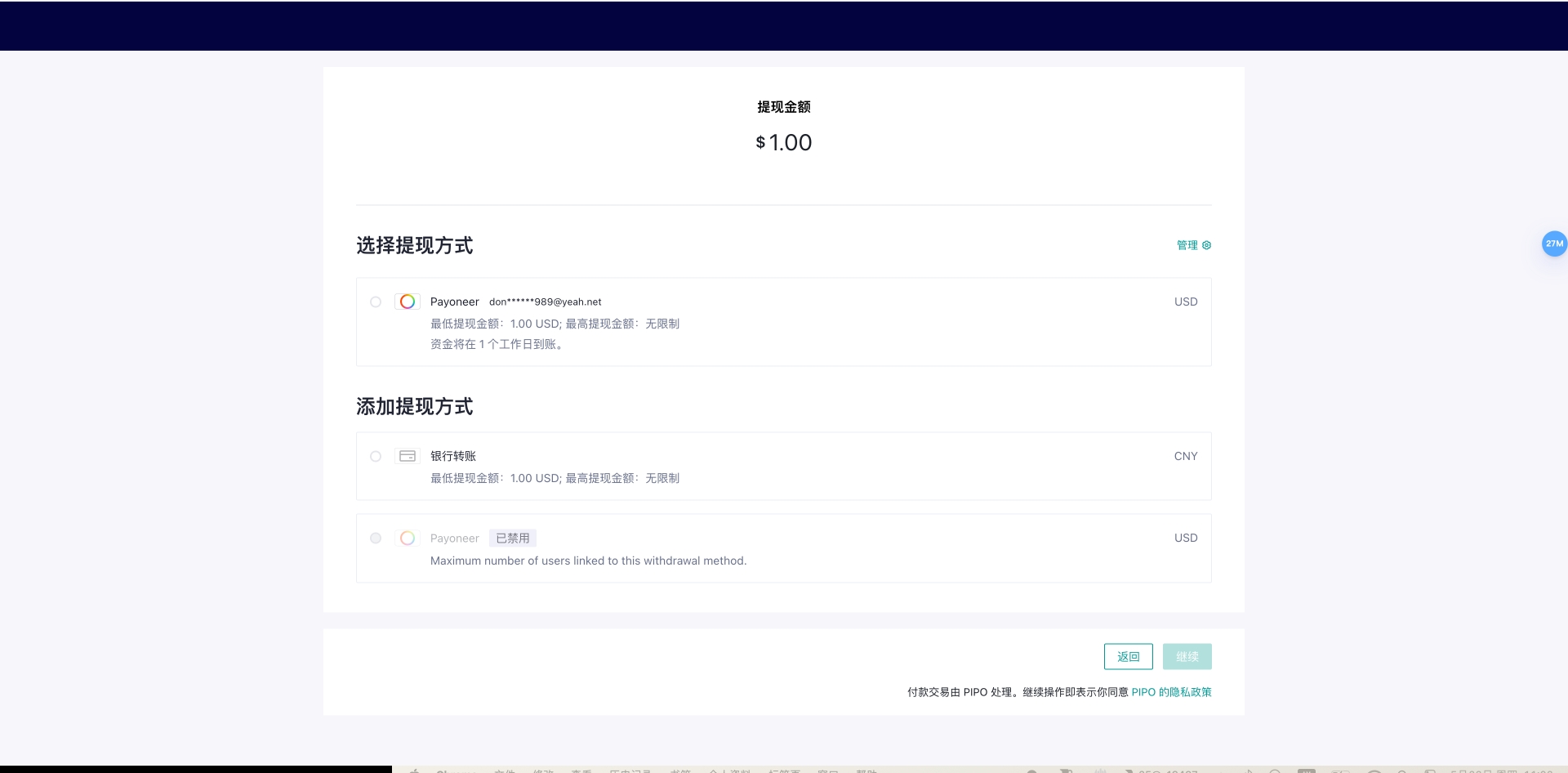Click the disabled Payoneer radio button
The width and height of the screenshot is (1568, 773).
point(376,538)
